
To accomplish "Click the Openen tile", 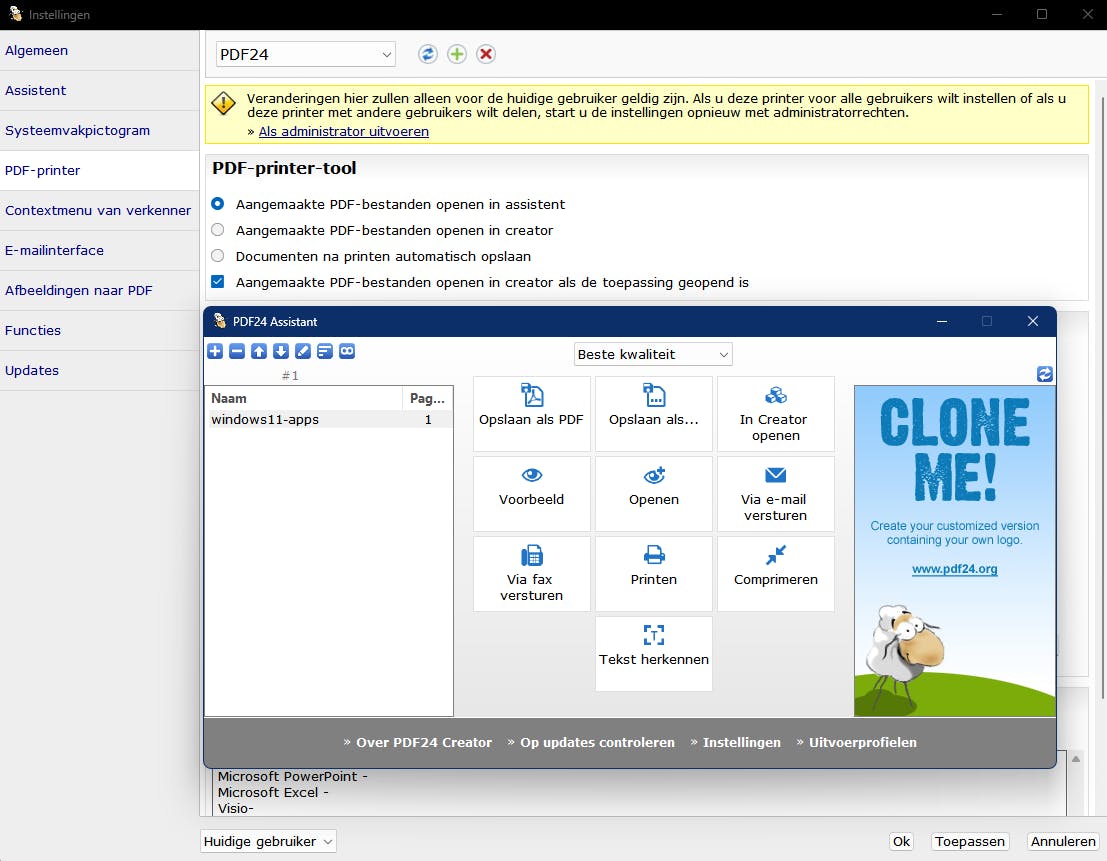I will (x=654, y=493).
